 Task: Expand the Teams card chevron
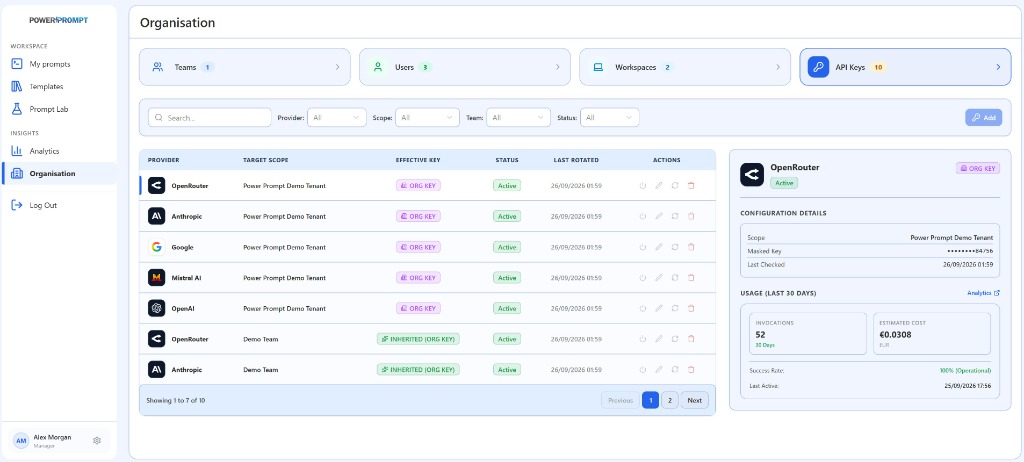(x=338, y=67)
